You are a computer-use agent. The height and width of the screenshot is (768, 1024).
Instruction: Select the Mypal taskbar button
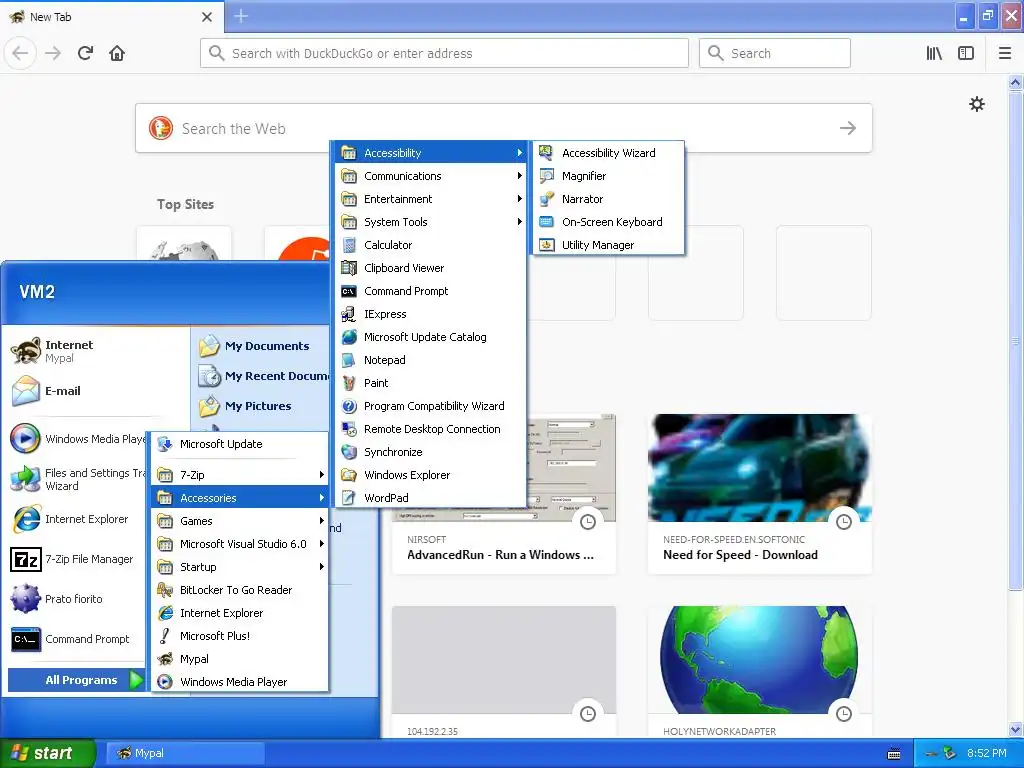coord(185,753)
